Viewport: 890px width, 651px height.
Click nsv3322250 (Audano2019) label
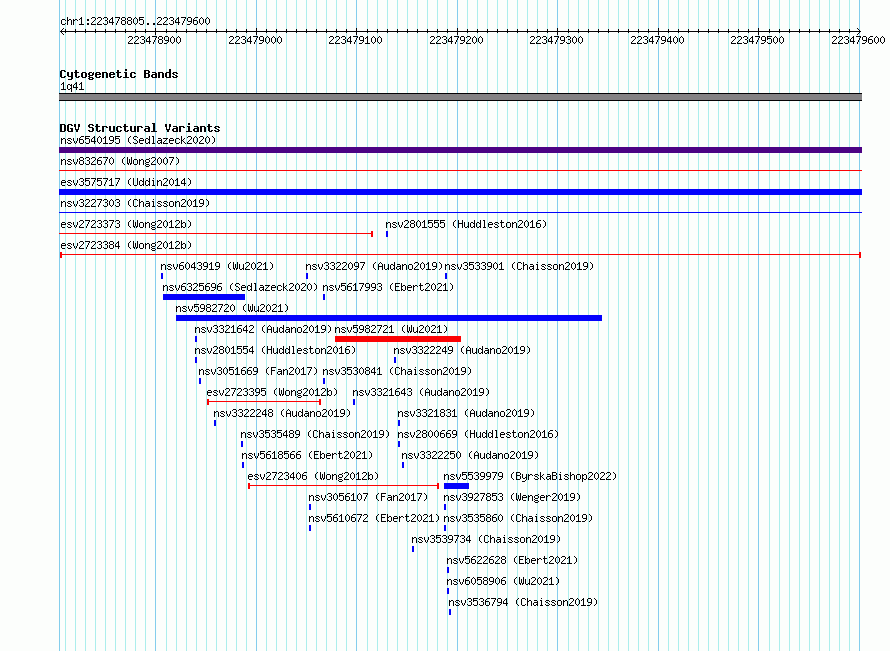(470, 455)
